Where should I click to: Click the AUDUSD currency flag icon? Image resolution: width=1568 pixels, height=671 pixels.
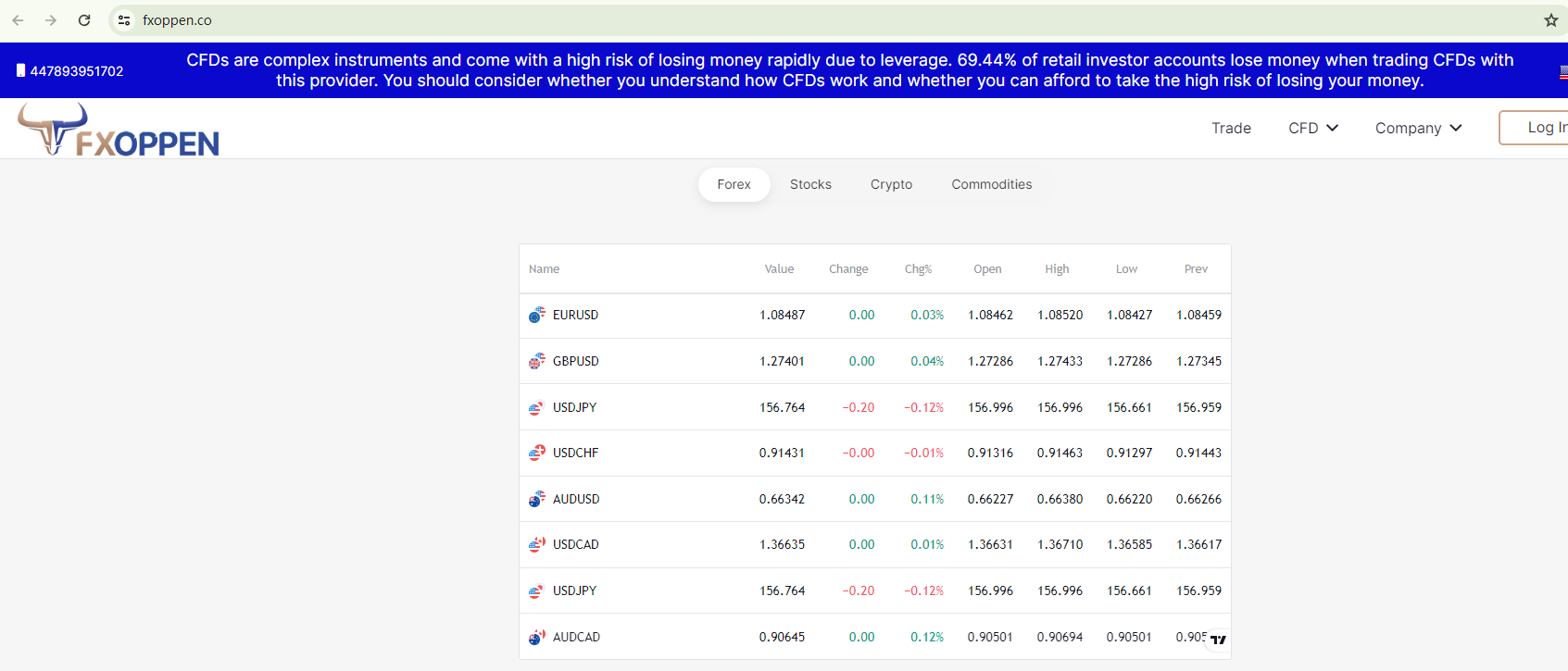[536, 500]
